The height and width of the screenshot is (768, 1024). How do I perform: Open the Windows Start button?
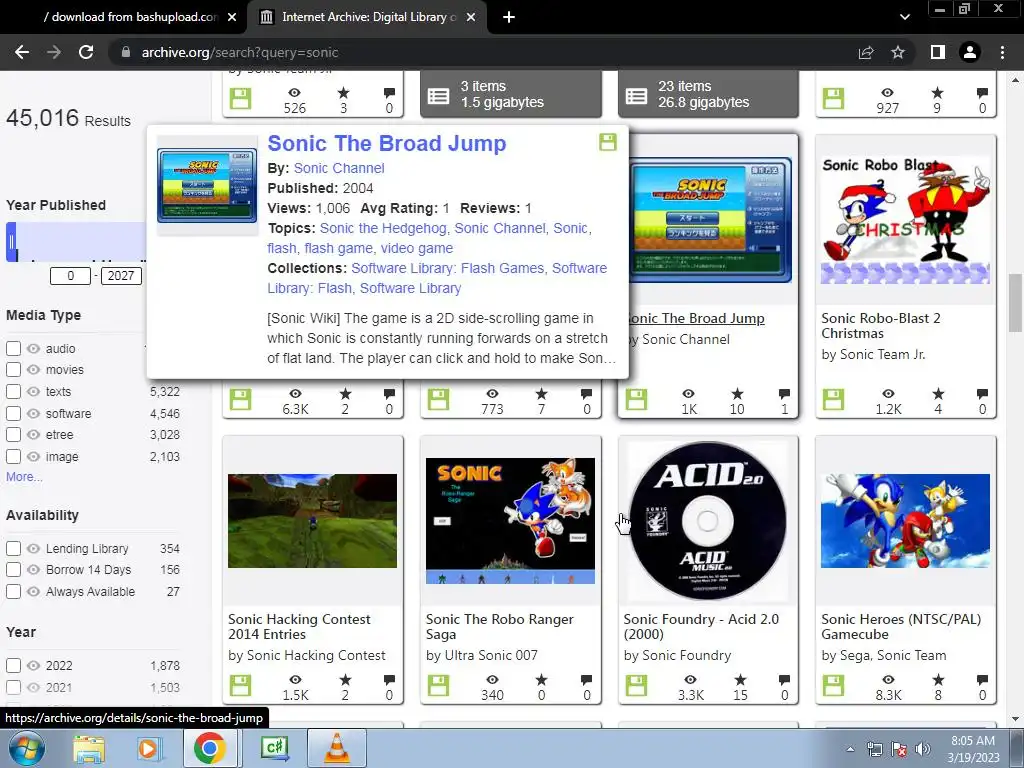coord(27,748)
